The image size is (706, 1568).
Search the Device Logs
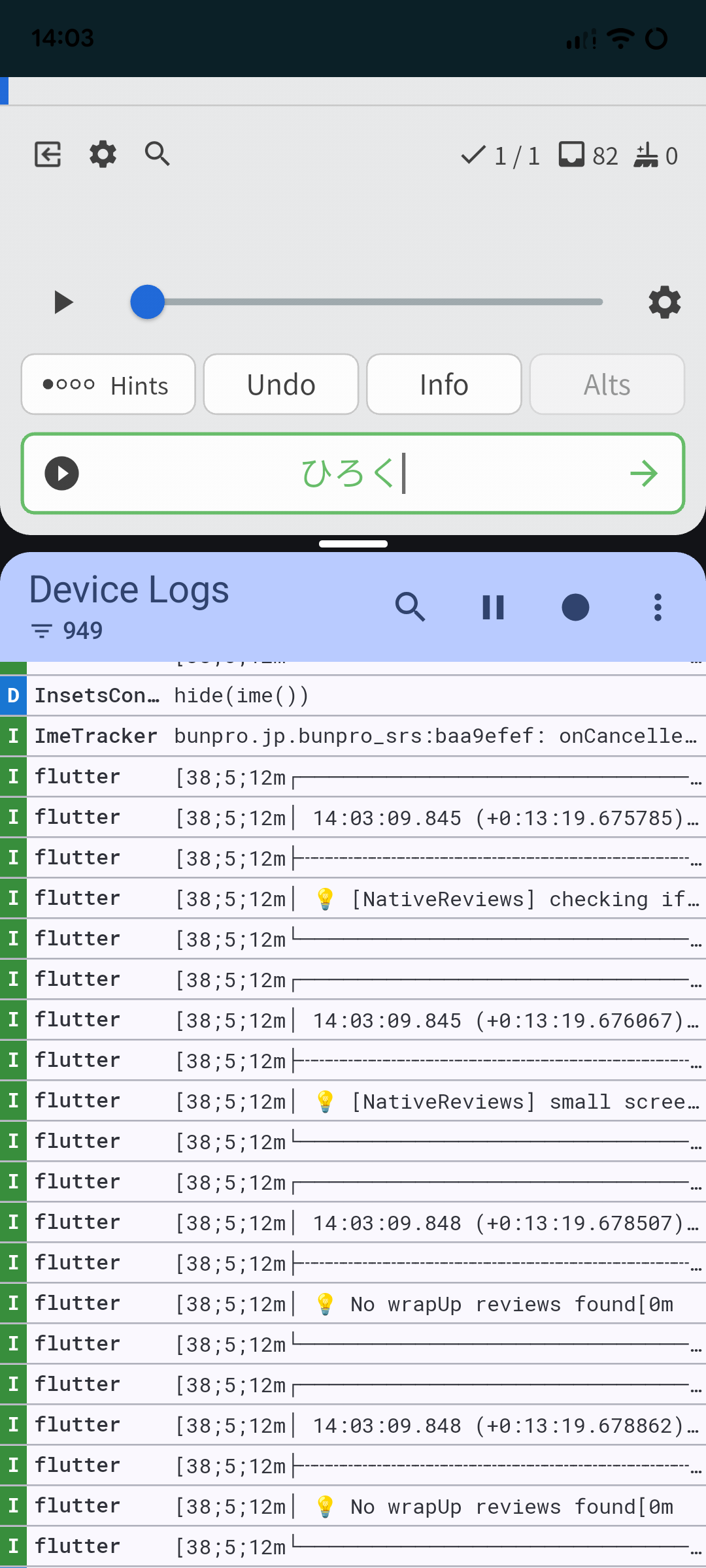click(411, 608)
